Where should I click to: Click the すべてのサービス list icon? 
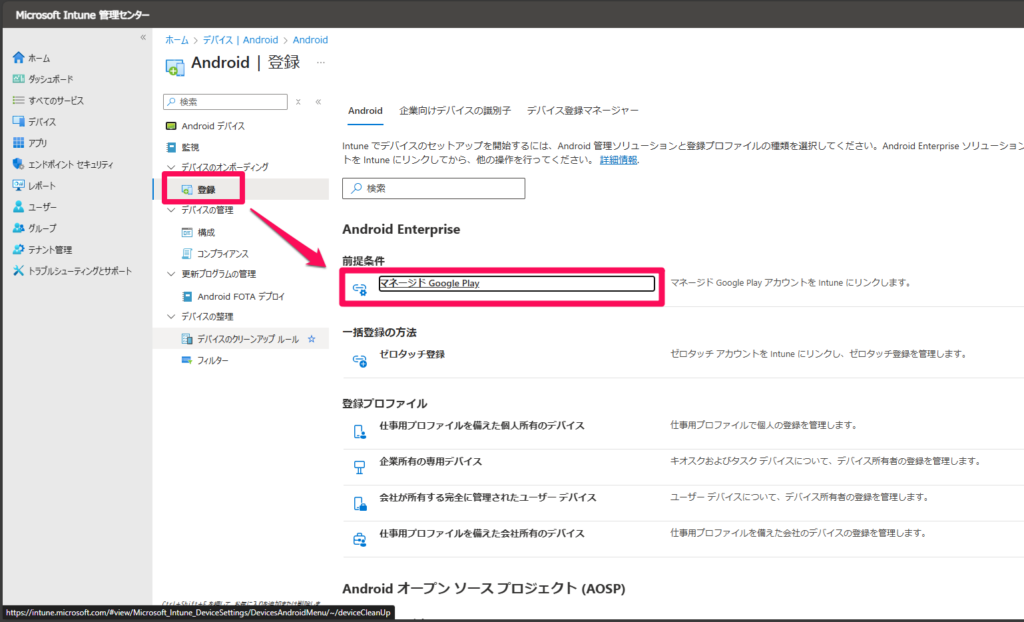tap(18, 101)
